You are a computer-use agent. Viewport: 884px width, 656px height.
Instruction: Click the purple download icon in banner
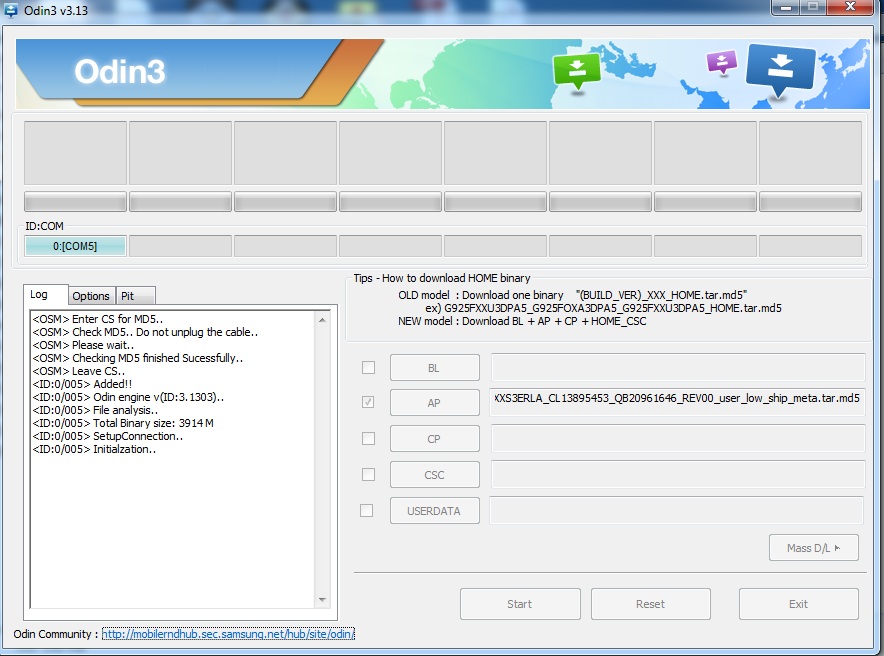721,63
